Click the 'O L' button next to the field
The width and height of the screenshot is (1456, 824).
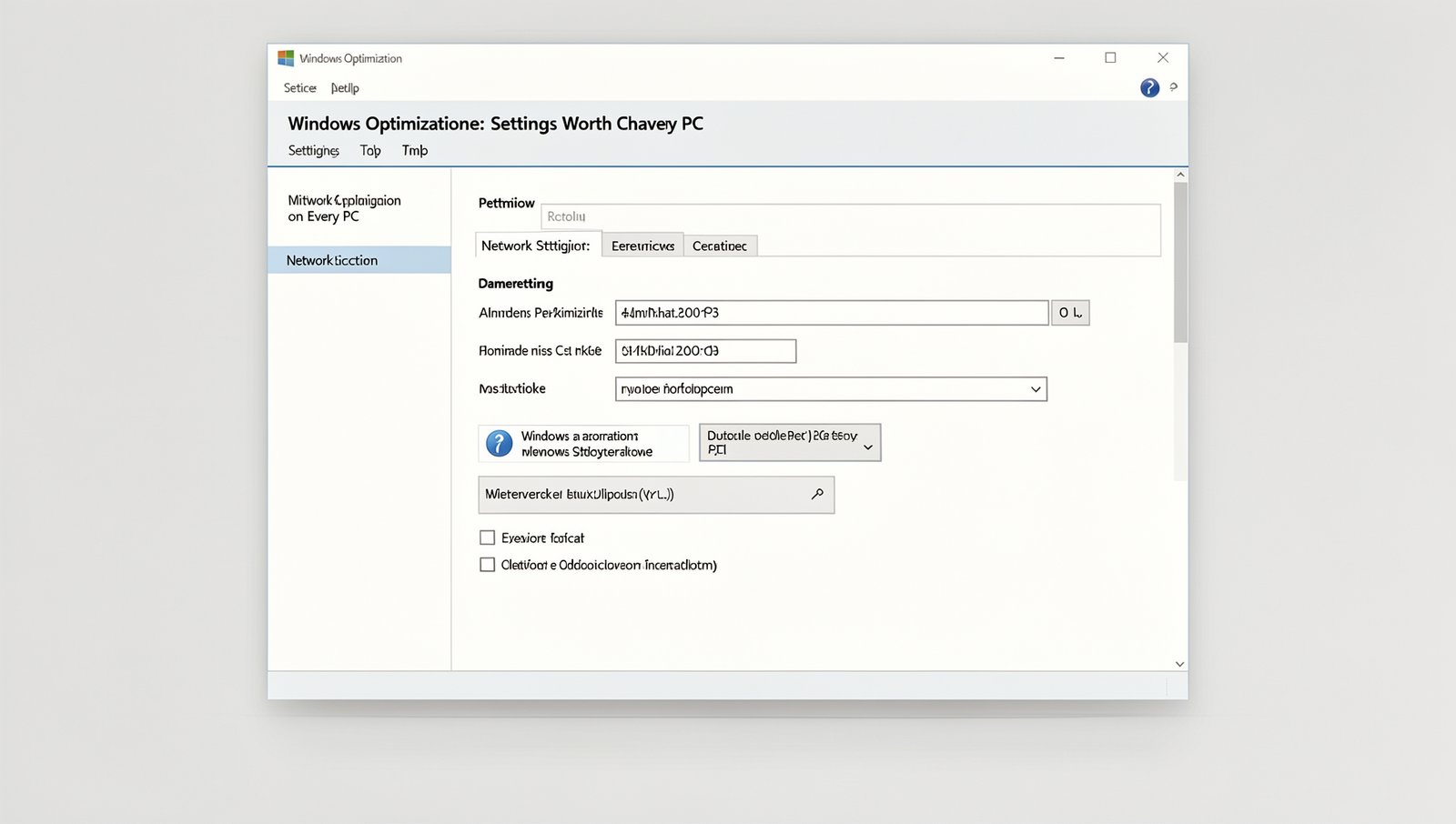point(1070,313)
